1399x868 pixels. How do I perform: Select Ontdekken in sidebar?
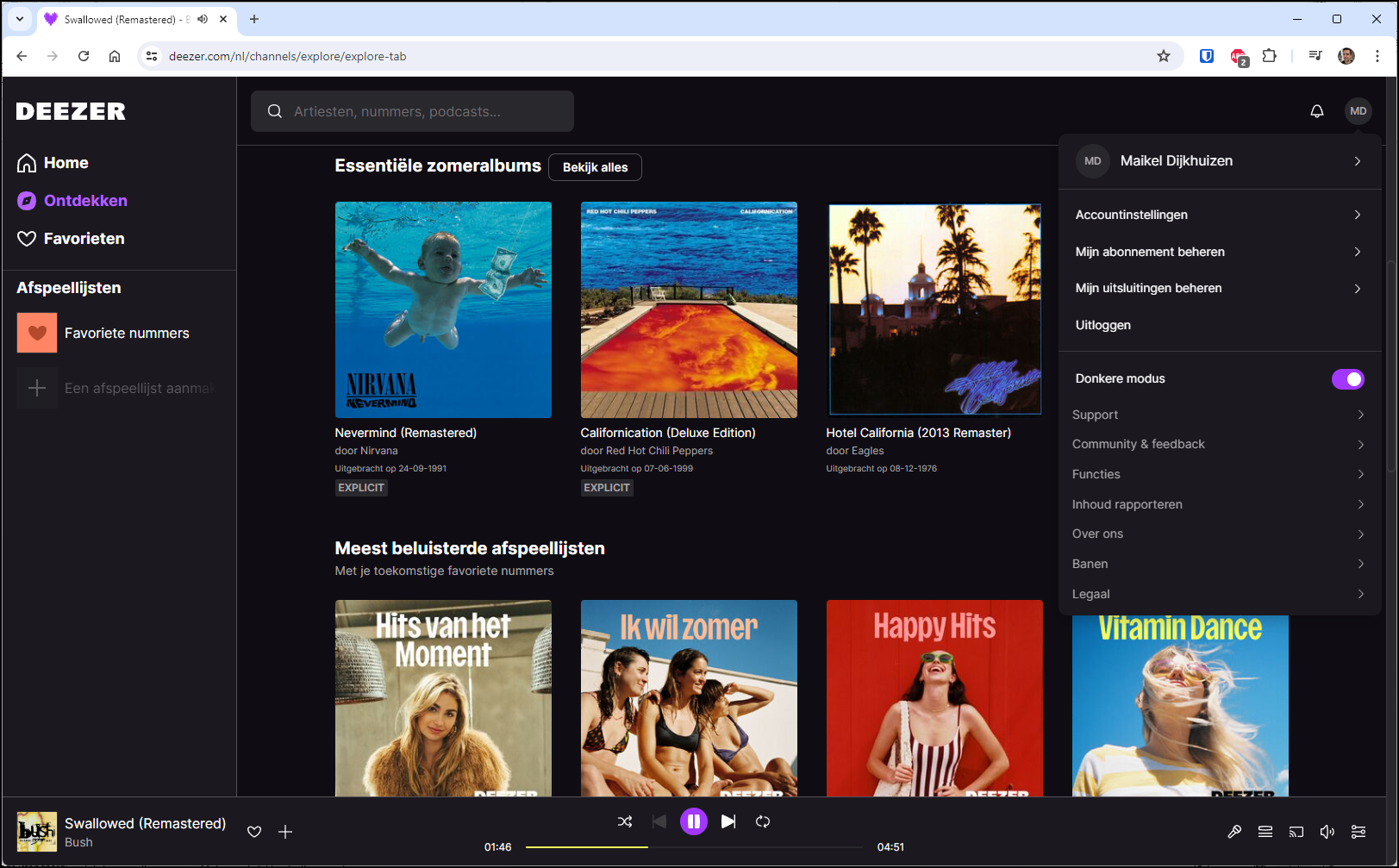tap(72, 201)
